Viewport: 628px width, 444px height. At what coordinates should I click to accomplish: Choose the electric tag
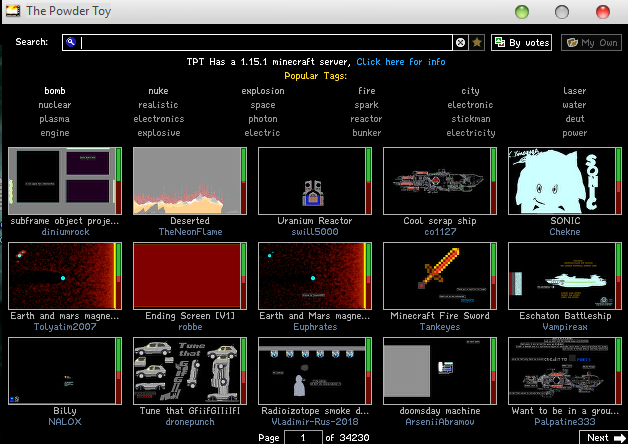pos(262,133)
